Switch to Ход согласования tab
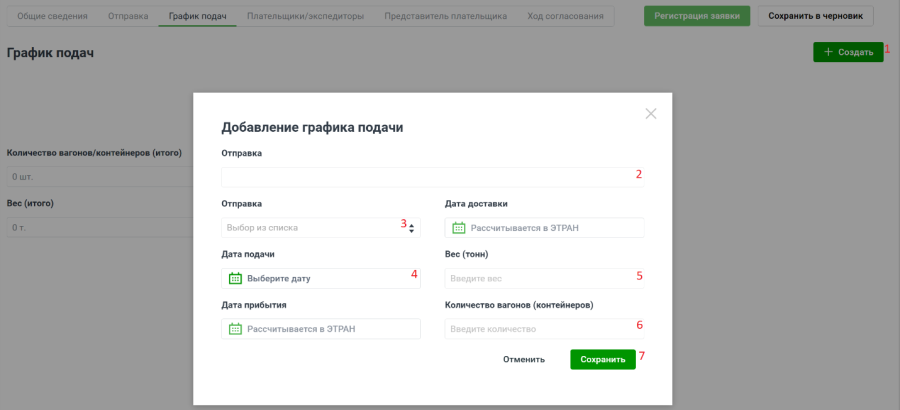 pos(565,17)
